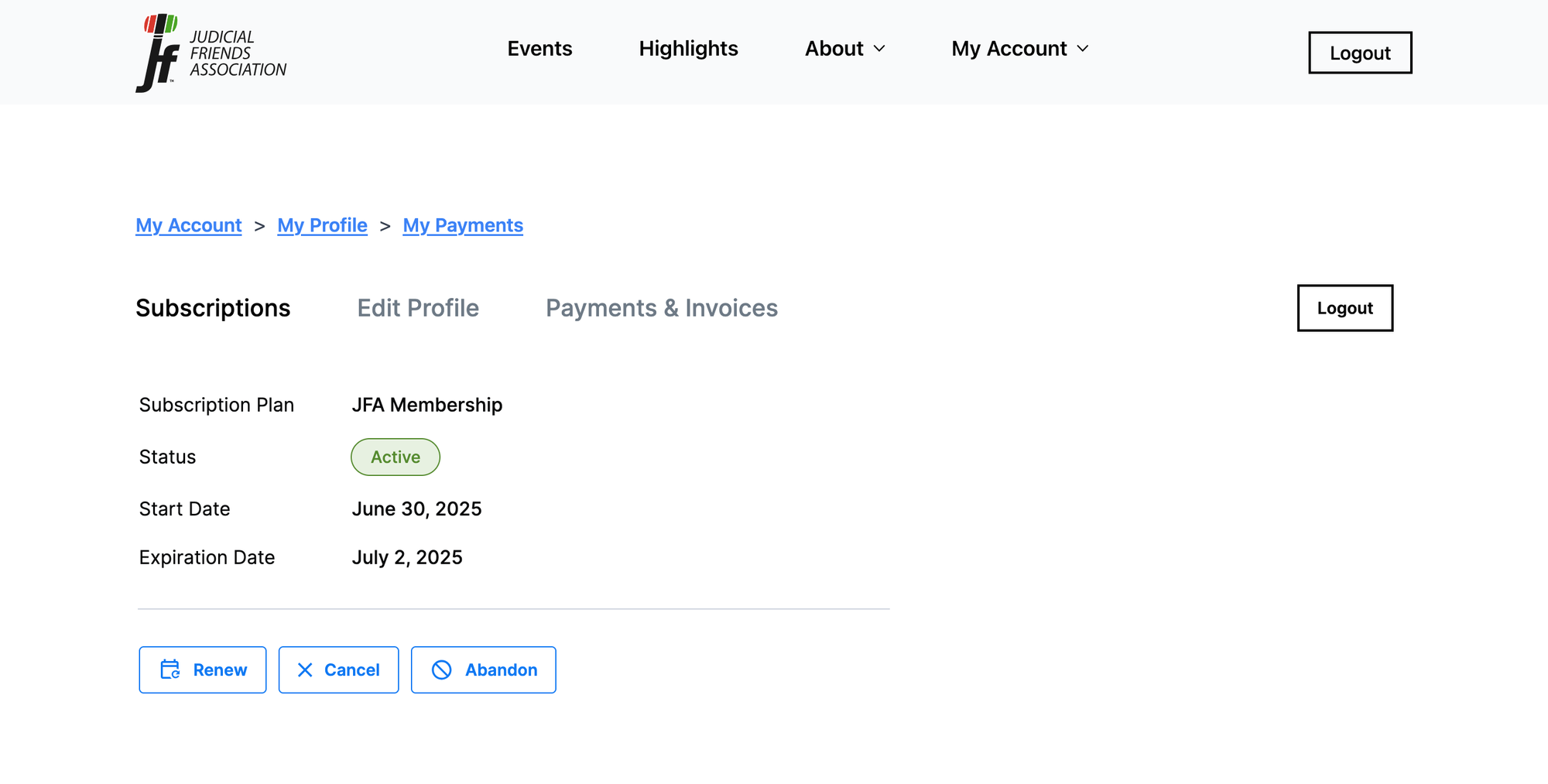Open the Payments & Invoices tab

pos(662,308)
